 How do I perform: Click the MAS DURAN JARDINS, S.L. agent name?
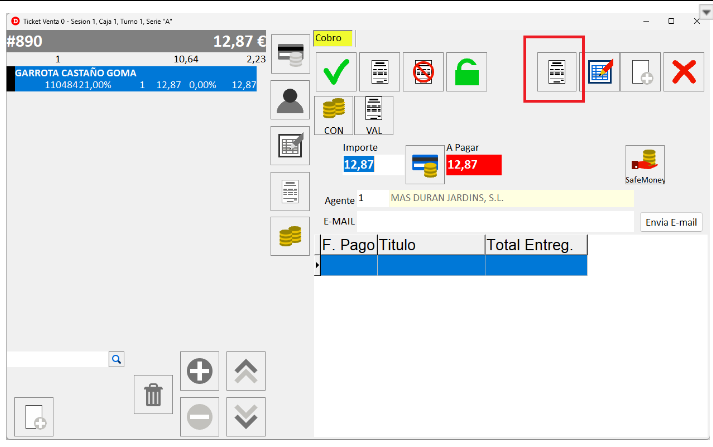point(511,198)
